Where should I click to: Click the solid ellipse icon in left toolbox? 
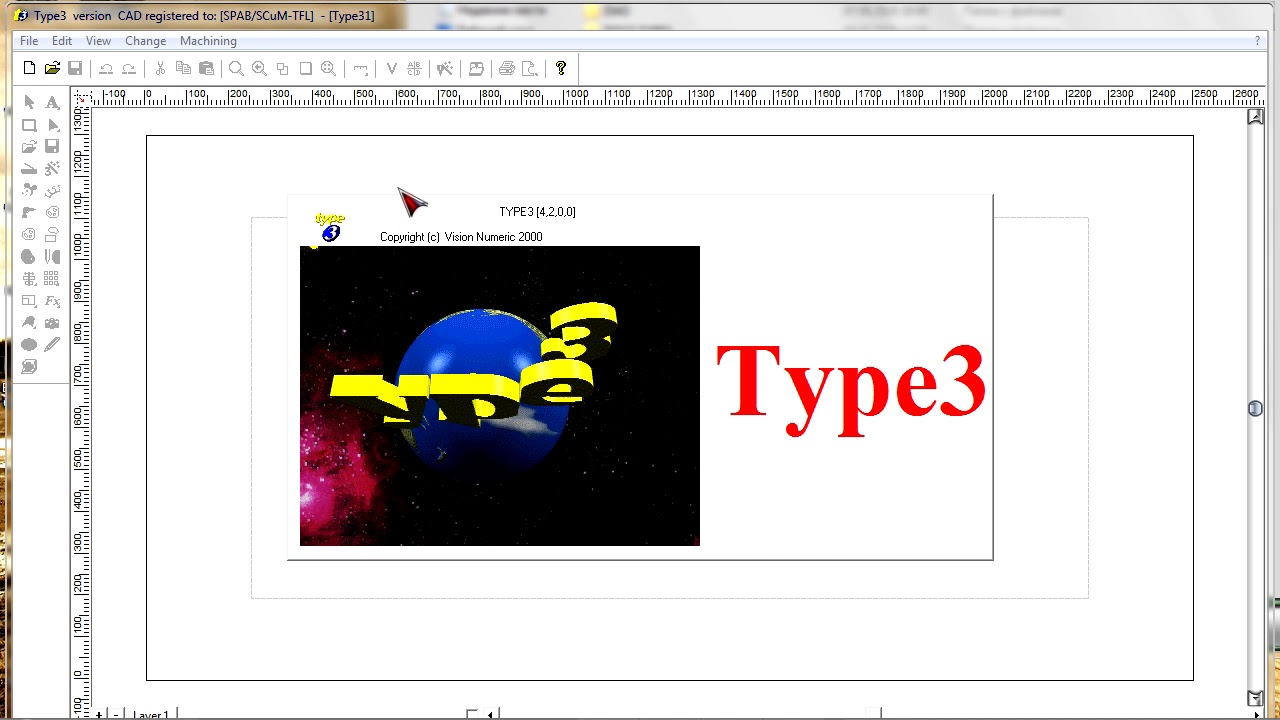(29, 345)
